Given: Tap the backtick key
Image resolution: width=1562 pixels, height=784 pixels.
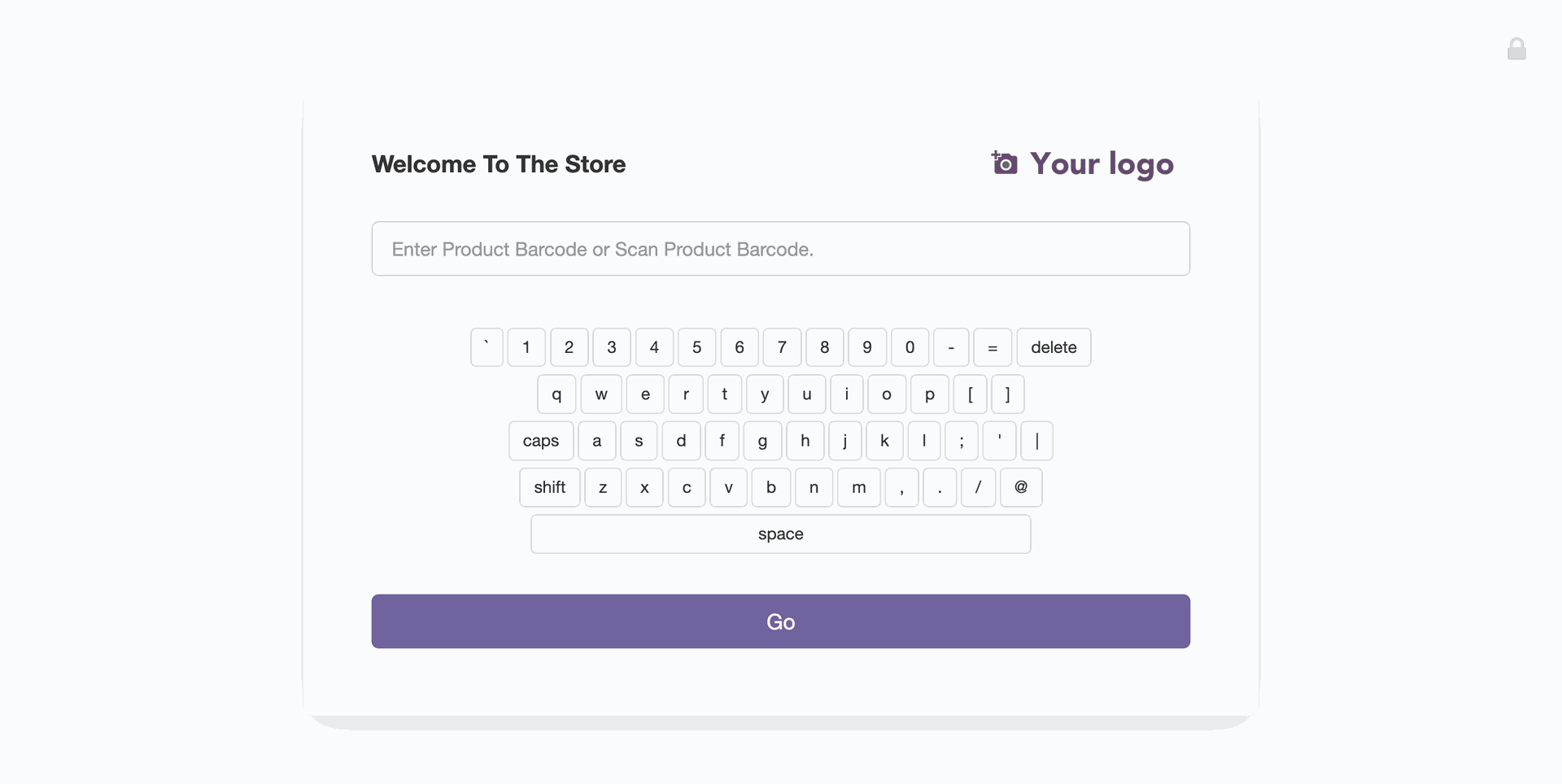Looking at the screenshot, I should [486, 347].
